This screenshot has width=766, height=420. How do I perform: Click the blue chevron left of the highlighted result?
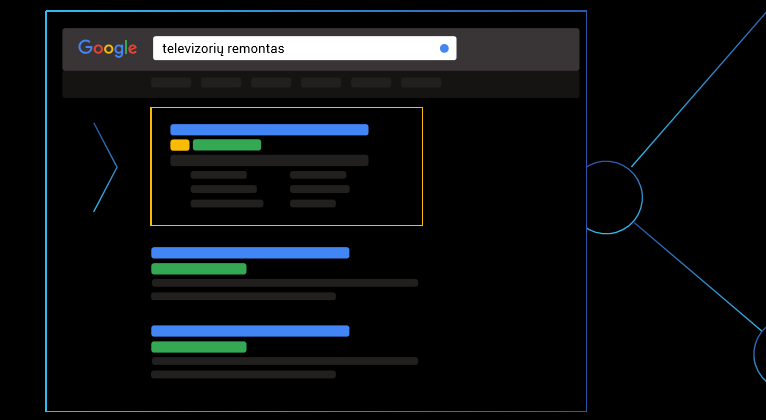[106, 167]
